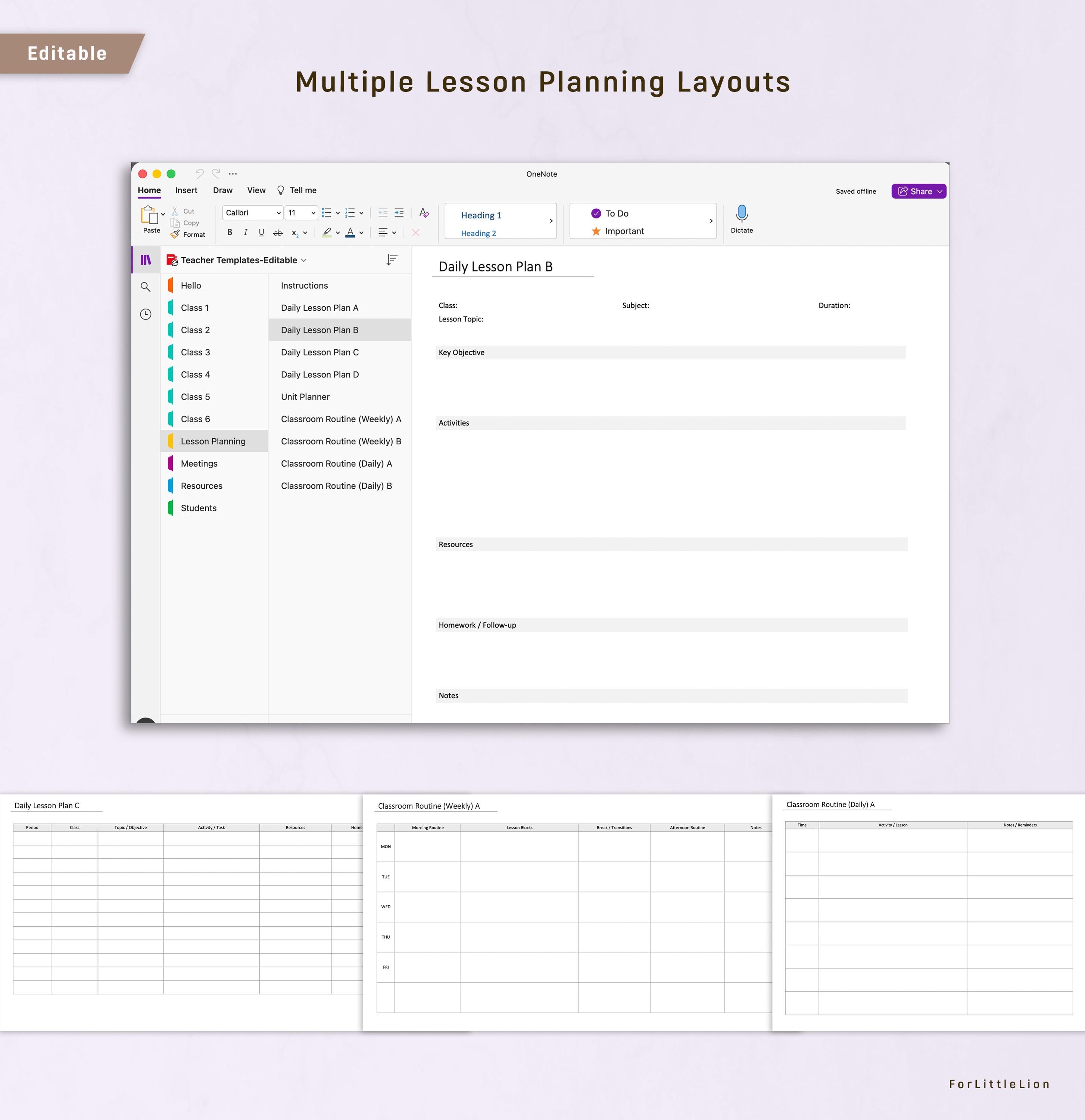
Task: Open the recent notes clock icon
Action: 146,314
